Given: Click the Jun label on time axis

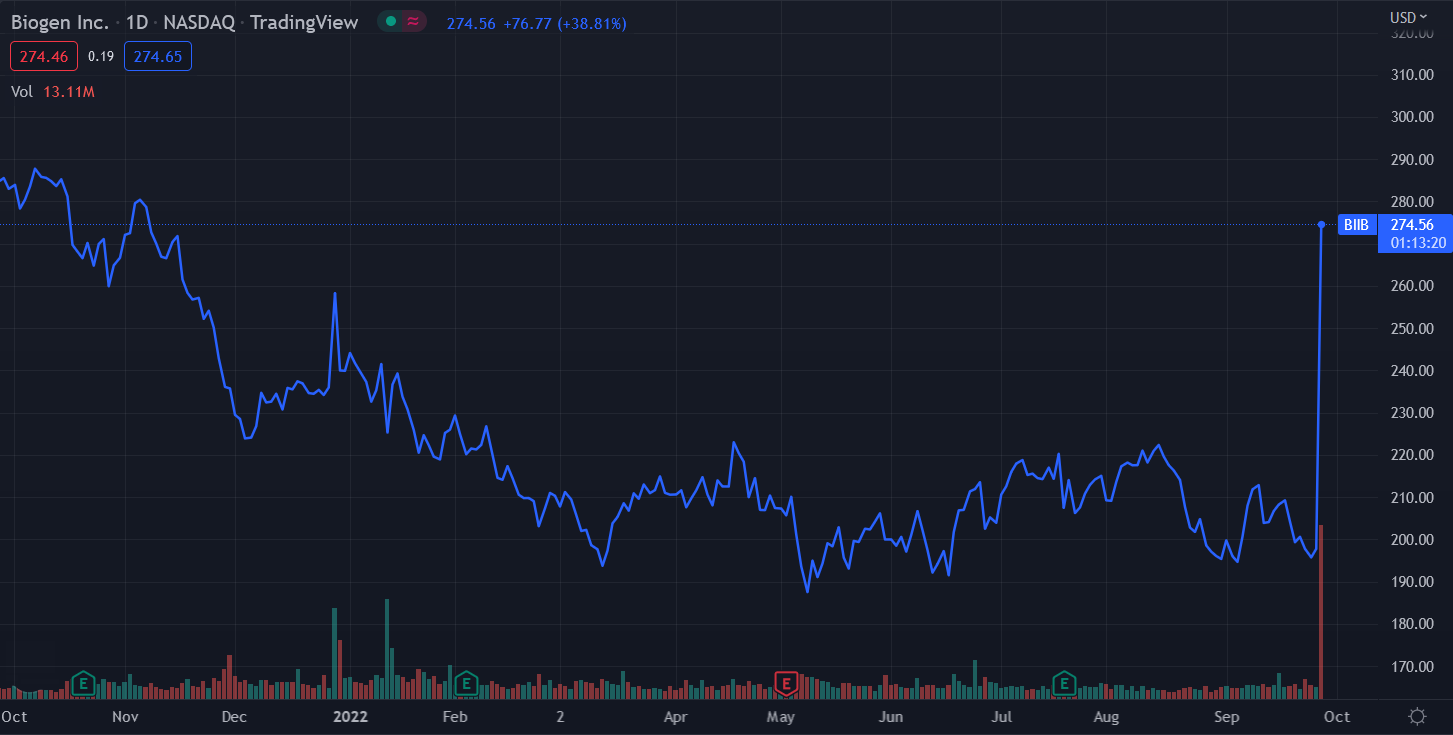Looking at the screenshot, I should pos(891,717).
